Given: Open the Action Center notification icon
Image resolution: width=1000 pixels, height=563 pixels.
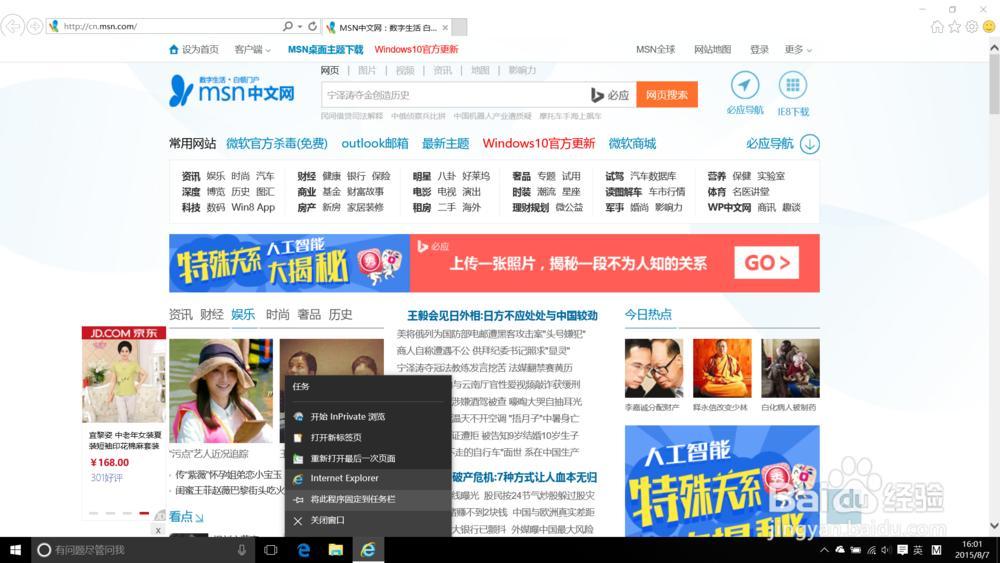Looking at the screenshot, I should (x=902, y=550).
